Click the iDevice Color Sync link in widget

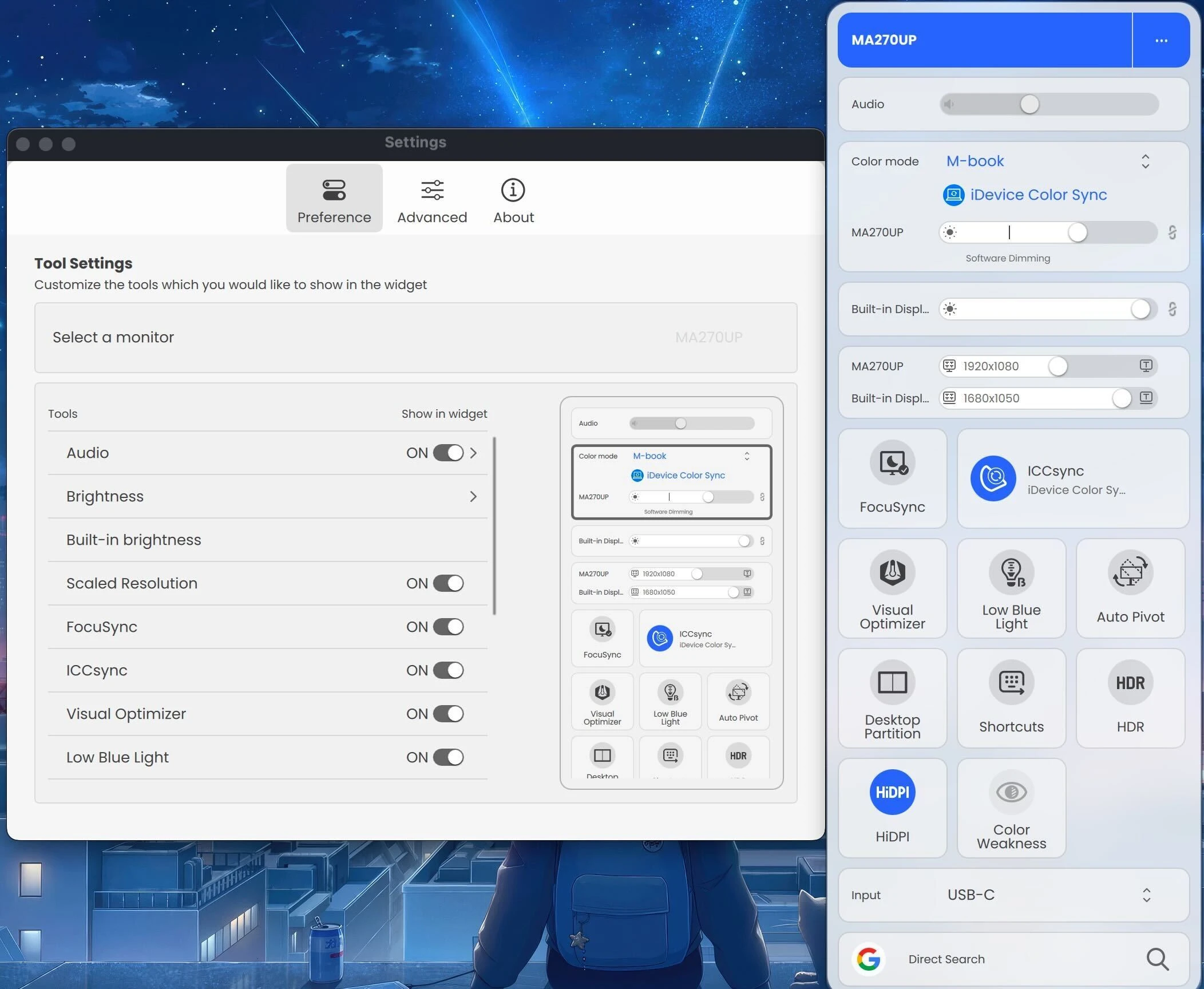(x=1039, y=195)
